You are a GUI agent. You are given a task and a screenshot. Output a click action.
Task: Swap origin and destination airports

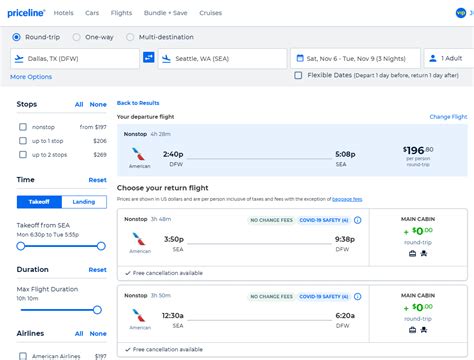[149, 57]
